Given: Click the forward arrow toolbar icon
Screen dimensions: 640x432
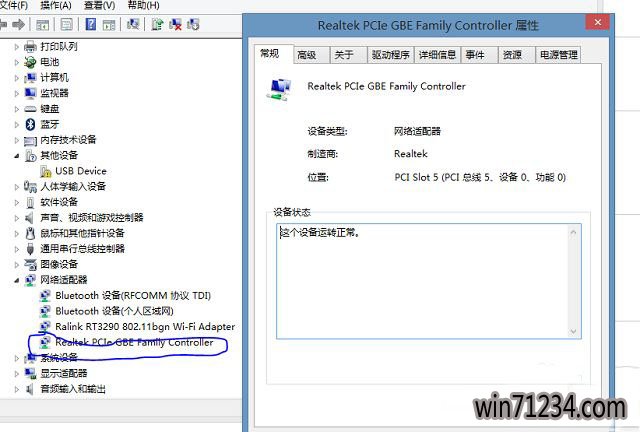Looking at the screenshot, I should click(x=18, y=25).
